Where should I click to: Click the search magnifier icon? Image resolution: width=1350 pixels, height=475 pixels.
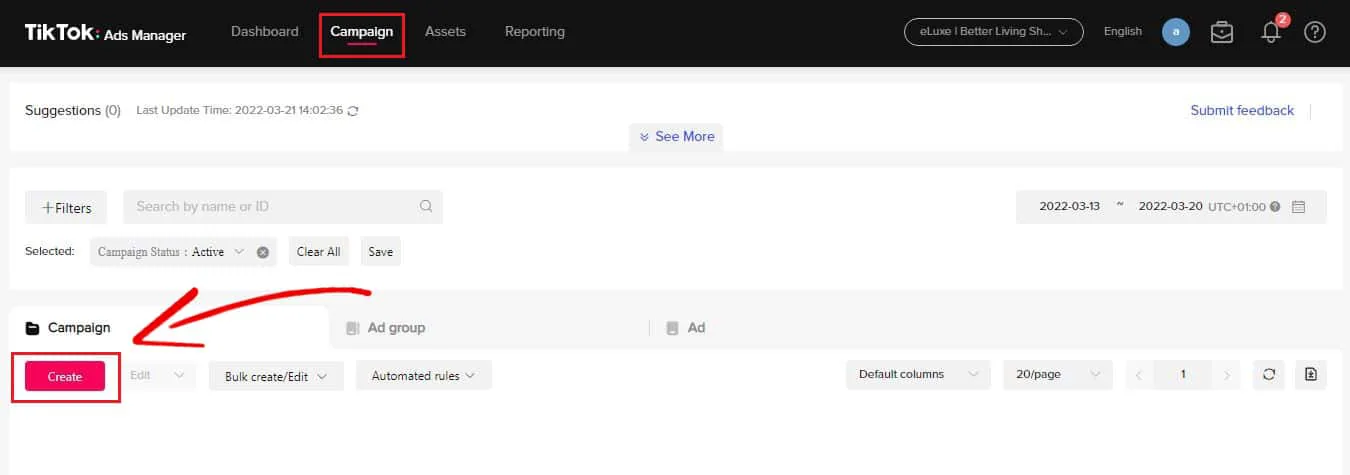pos(426,206)
